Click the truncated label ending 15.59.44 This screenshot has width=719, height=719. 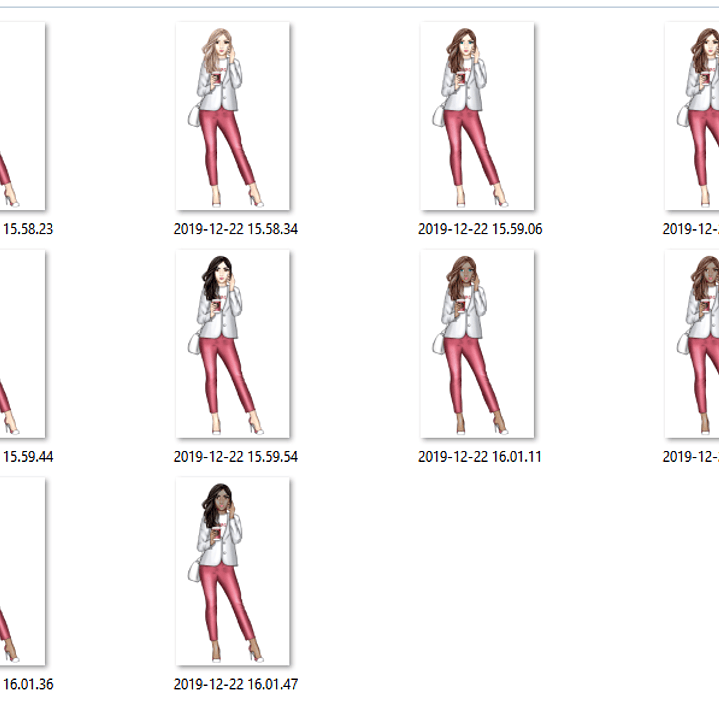[28, 457]
